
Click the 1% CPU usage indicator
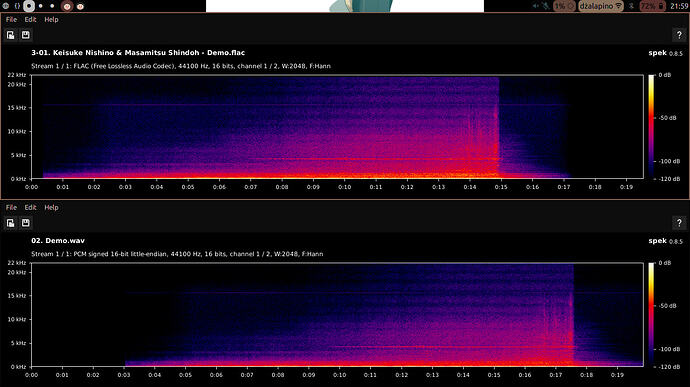(564, 6)
